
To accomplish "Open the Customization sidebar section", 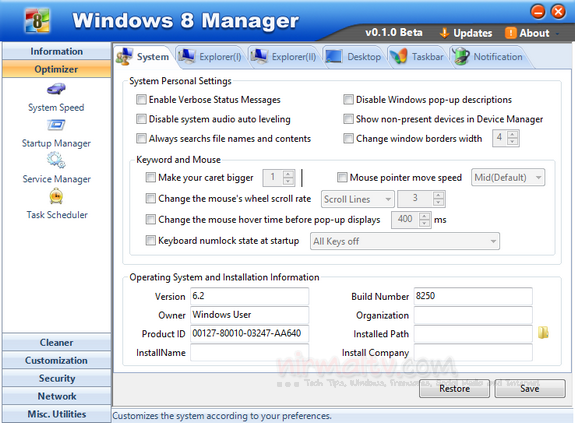I will (x=56, y=360).
